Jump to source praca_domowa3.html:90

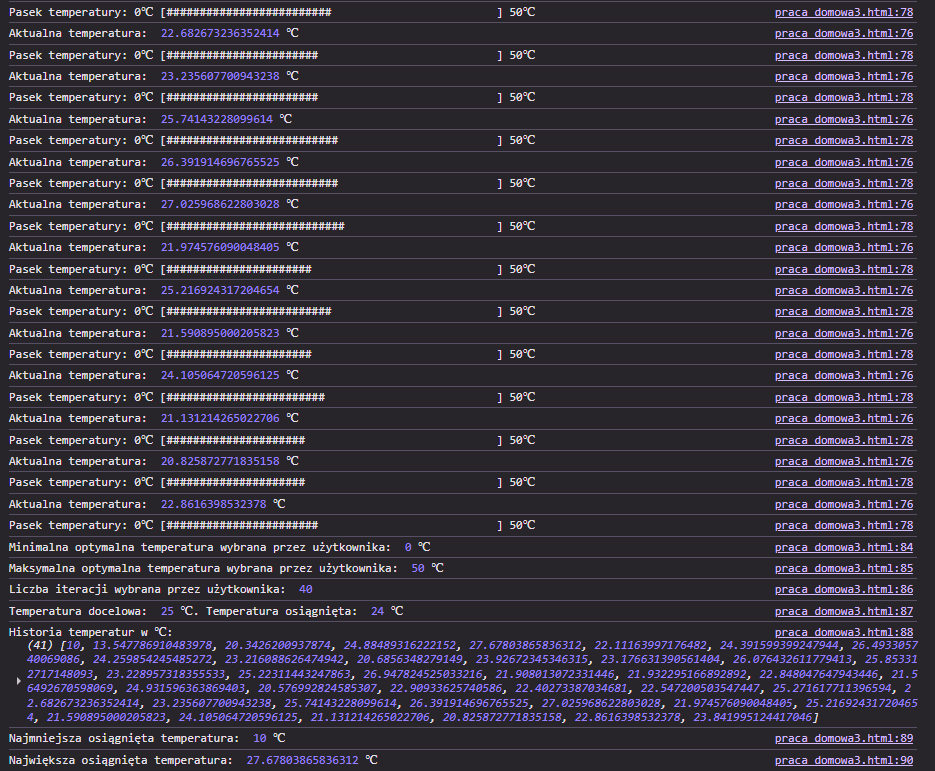pyautogui.click(x=843, y=760)
